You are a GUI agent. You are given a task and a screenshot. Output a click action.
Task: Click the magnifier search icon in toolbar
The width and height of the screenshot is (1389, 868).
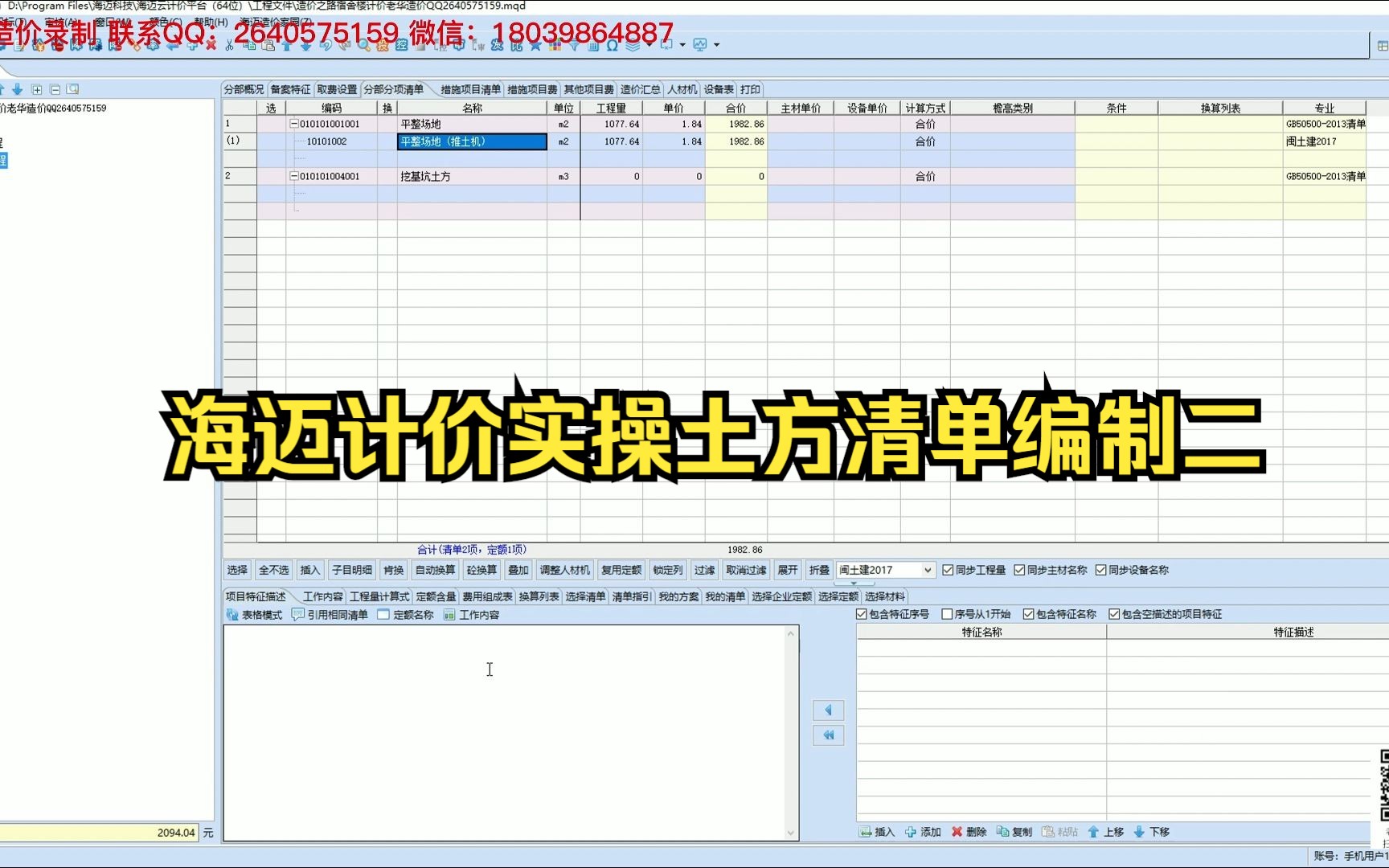pyautogui.click(x=363, y=45)
